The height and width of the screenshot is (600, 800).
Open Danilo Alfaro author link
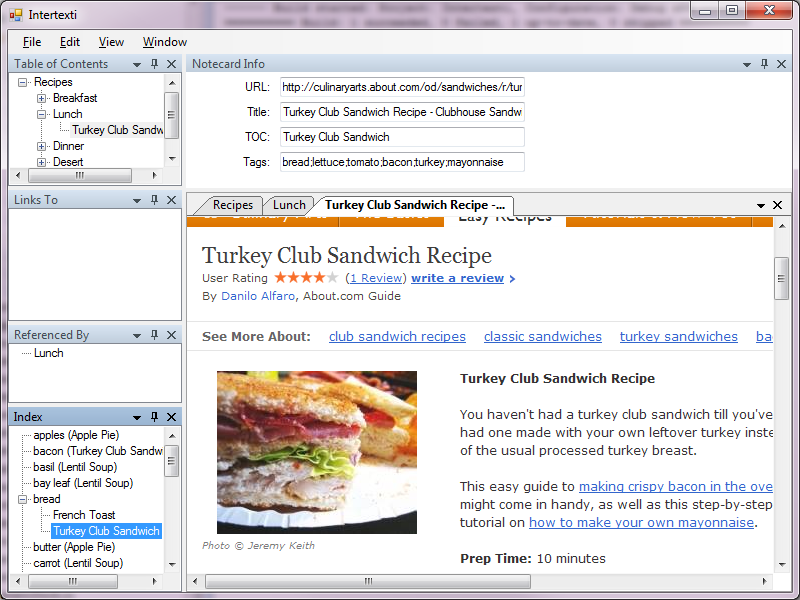[x=258, y=296]
